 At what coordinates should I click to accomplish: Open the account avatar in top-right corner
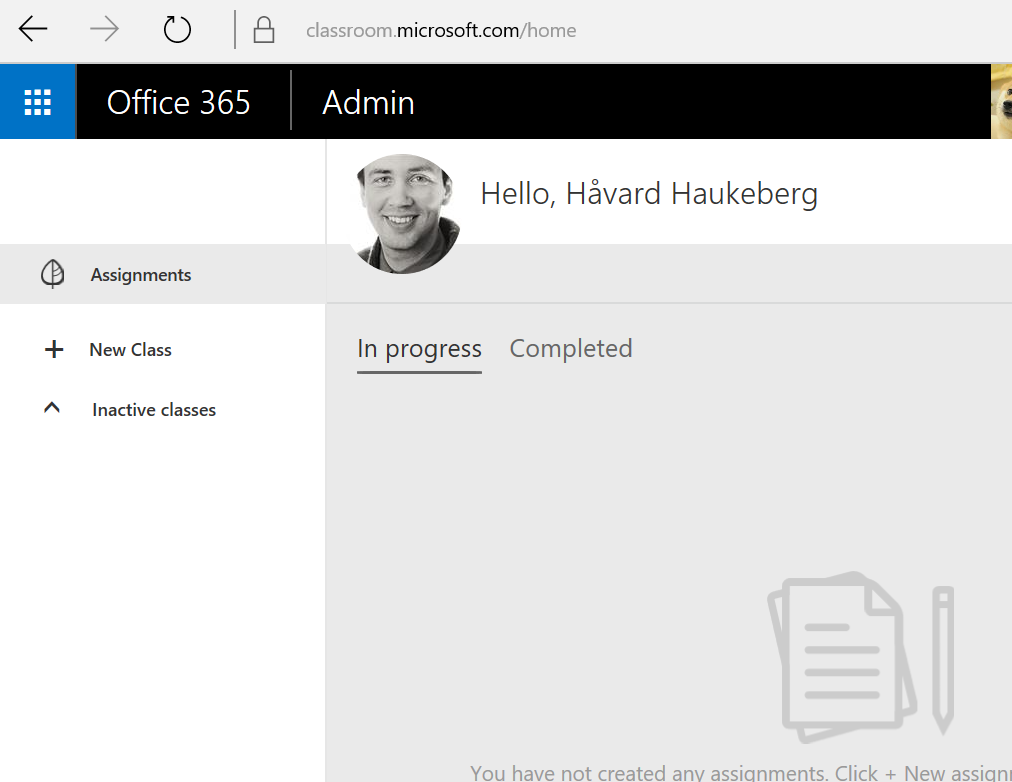[x=1000, y=102]
